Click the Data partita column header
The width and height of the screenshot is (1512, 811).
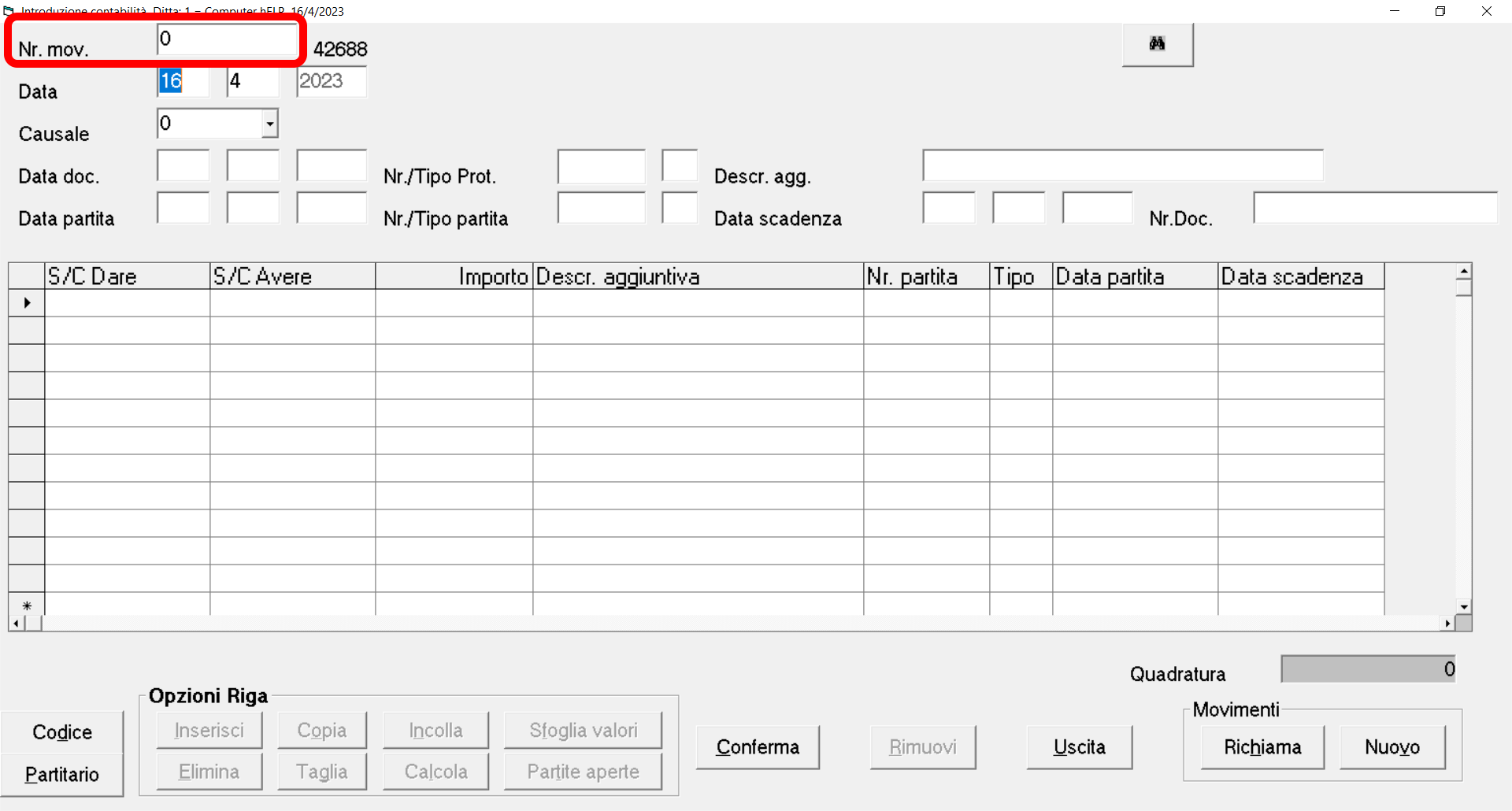tap(1136, 276)
